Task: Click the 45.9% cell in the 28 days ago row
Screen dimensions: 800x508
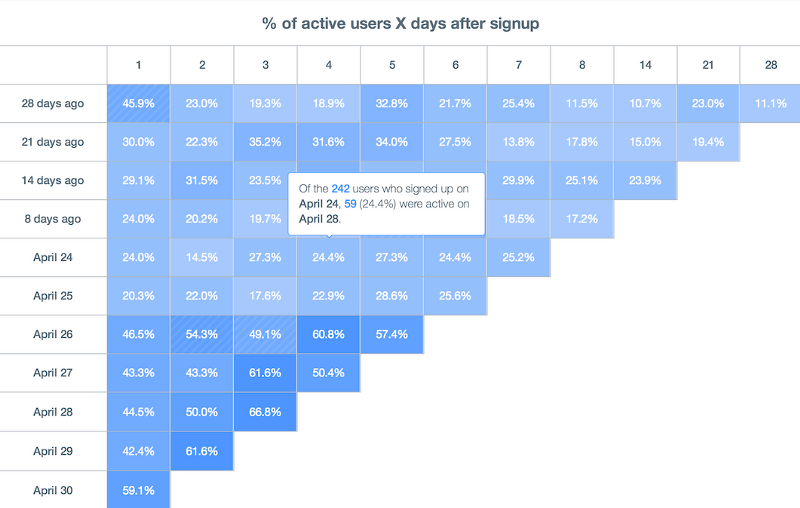Action: pos(138,104)
